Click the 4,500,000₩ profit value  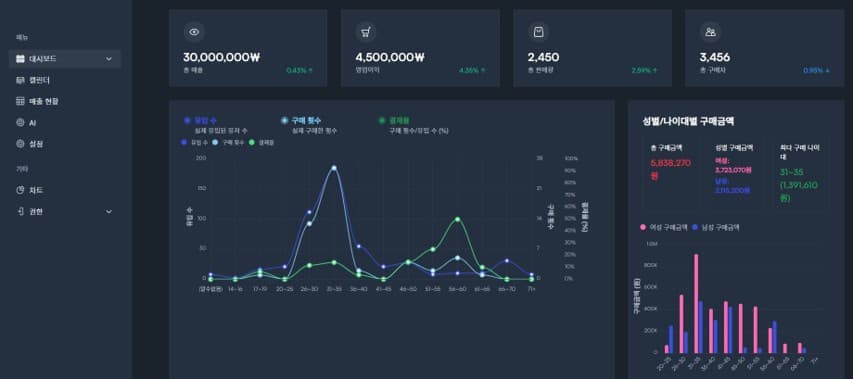tap(390, 57)
